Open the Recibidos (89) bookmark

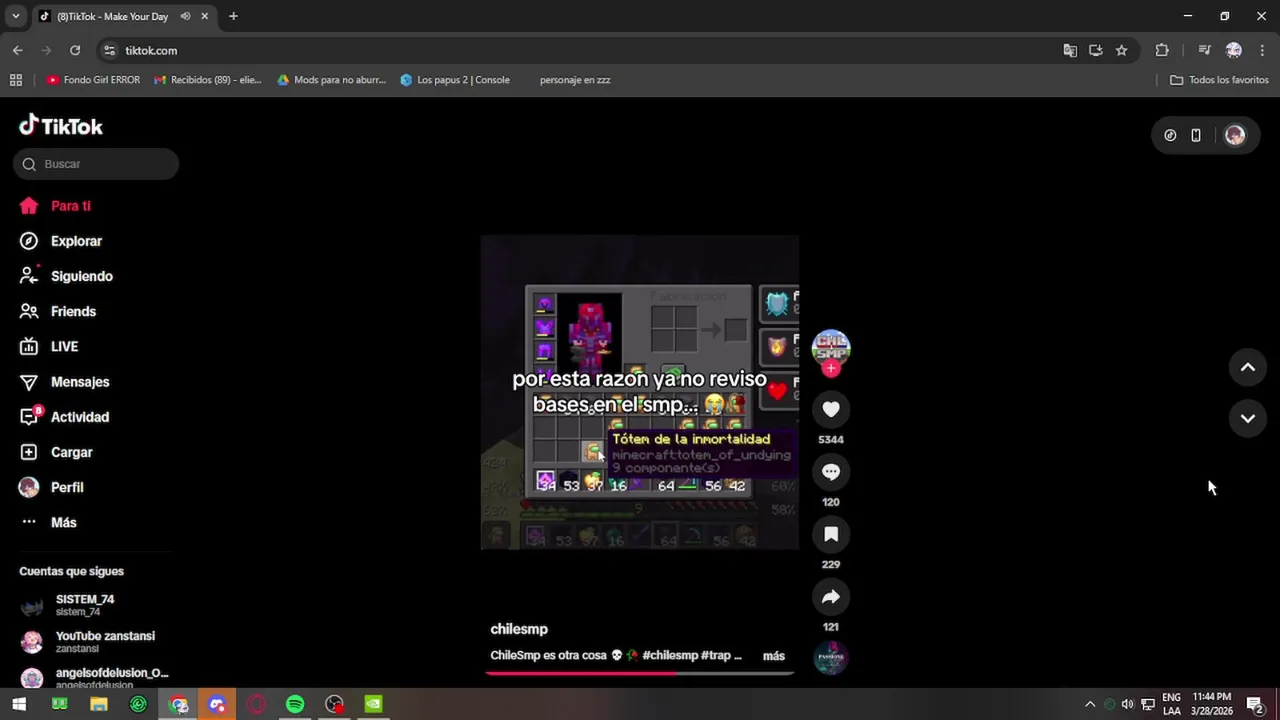208,80
